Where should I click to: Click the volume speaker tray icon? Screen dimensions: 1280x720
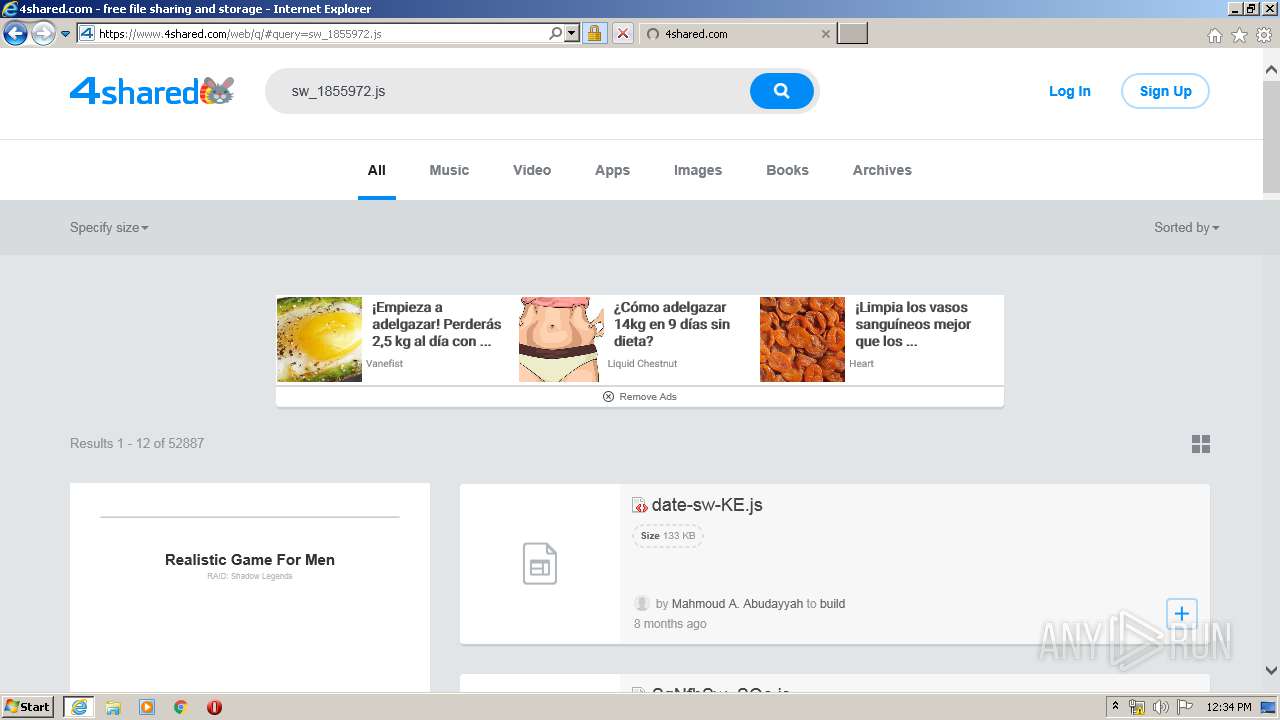pyautogui.click(x=1161, y=707)
